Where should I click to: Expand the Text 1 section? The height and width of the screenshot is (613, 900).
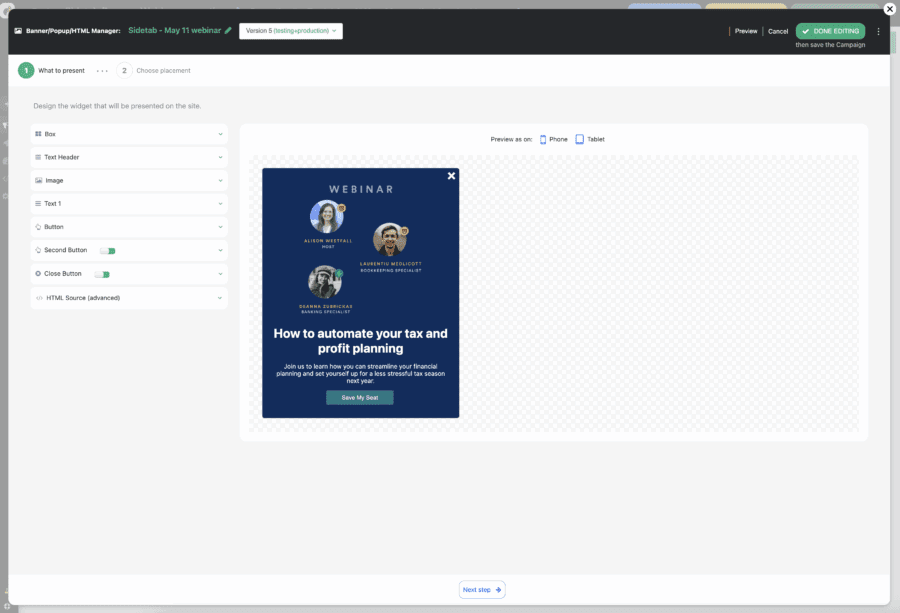tap(129, 204)
